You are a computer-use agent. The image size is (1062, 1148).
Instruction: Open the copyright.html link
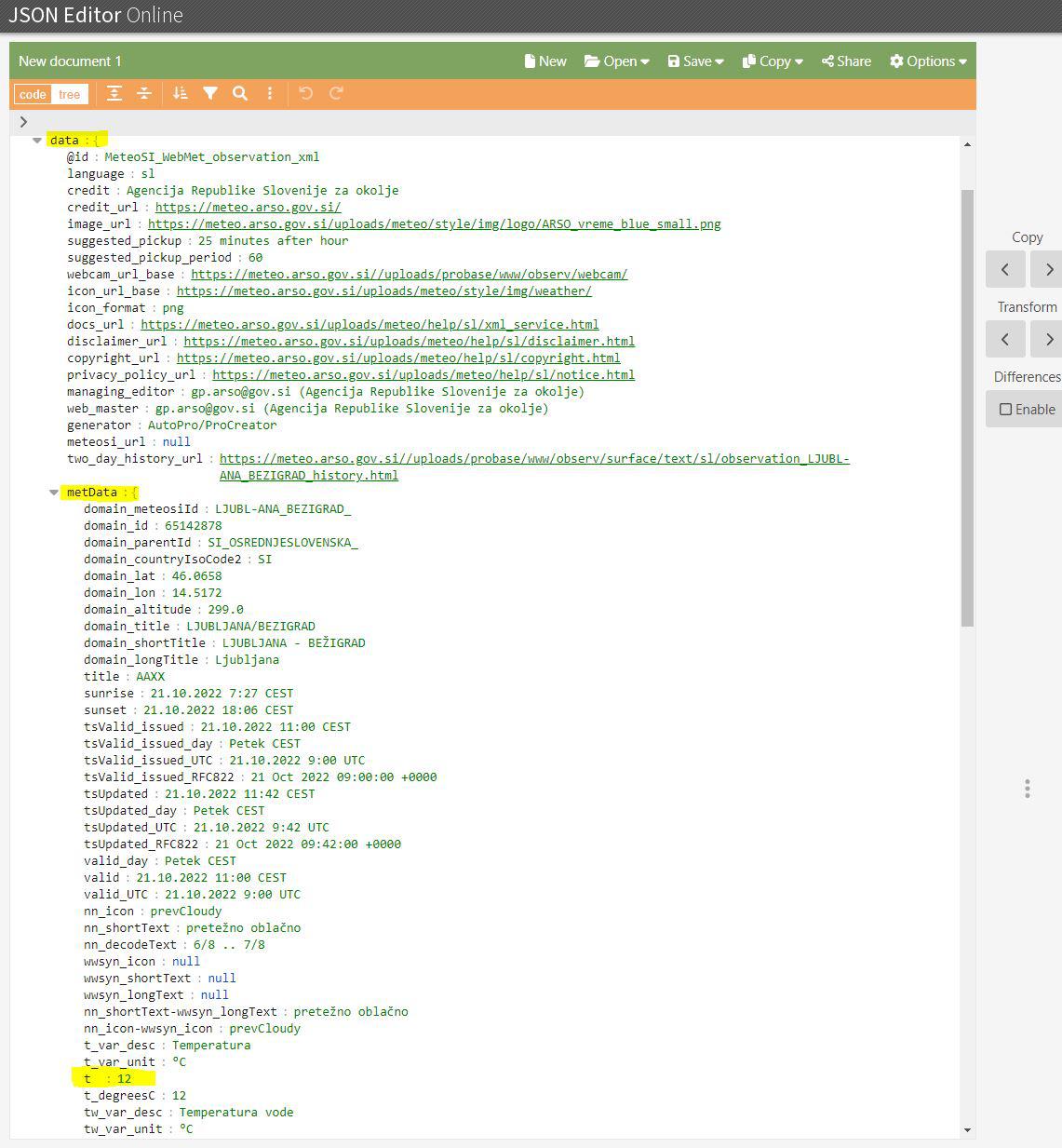pyautogui.click(x=398, y=358)
